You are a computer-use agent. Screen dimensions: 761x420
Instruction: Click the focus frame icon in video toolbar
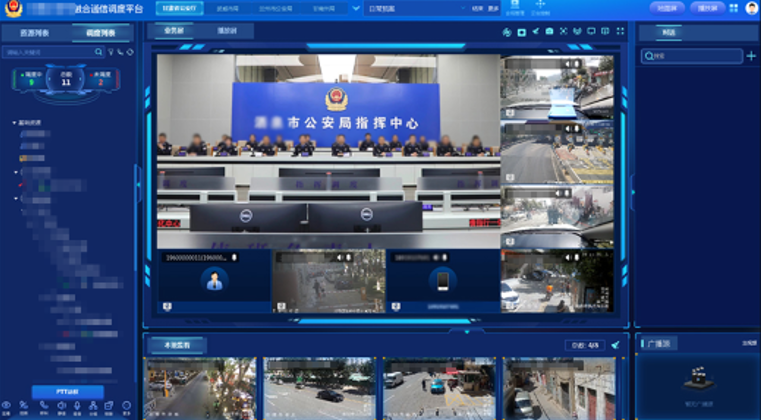click(x=563, y=32)
